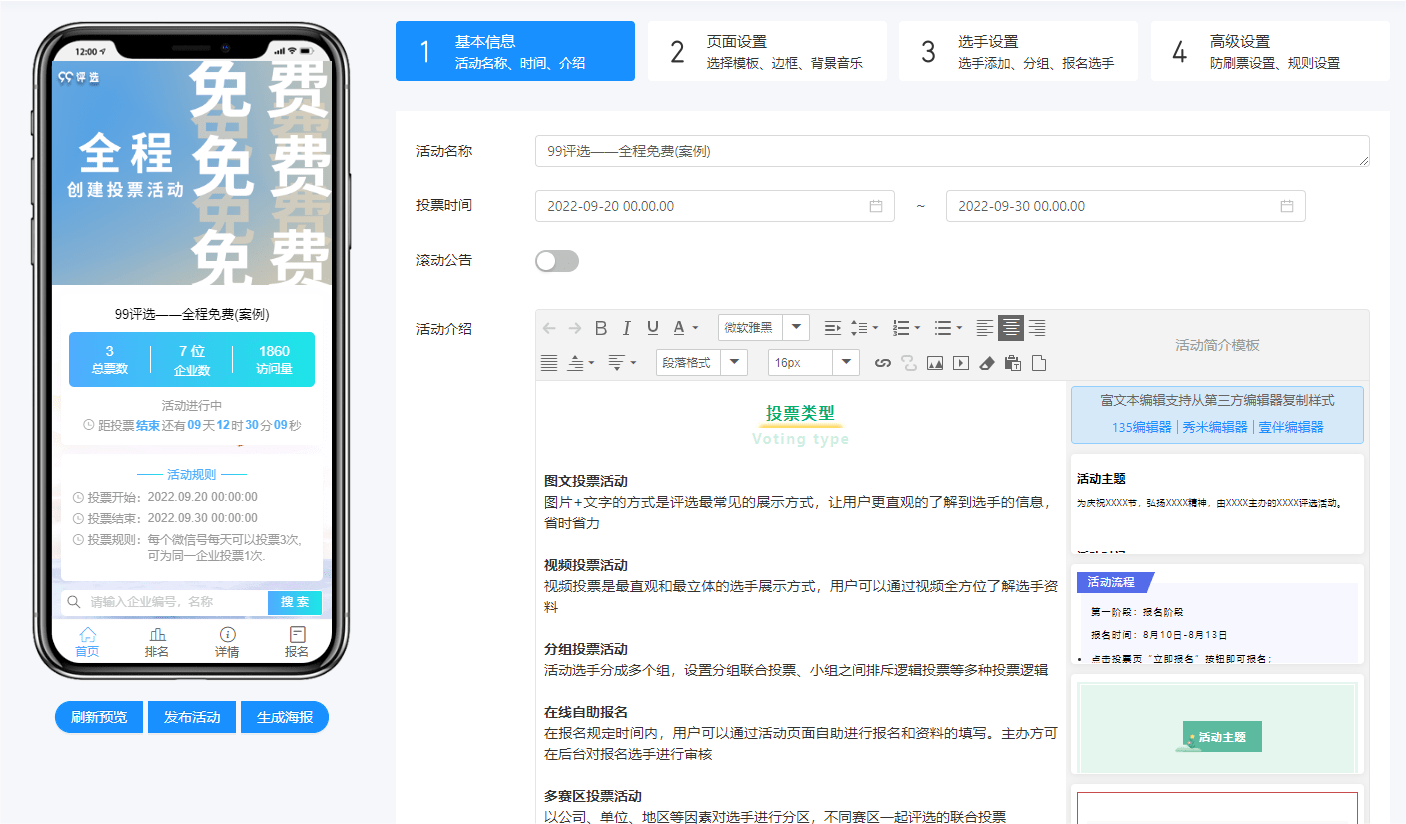Select the 活动主题 text template card

pyautogui.click(x=1217, y=504)
